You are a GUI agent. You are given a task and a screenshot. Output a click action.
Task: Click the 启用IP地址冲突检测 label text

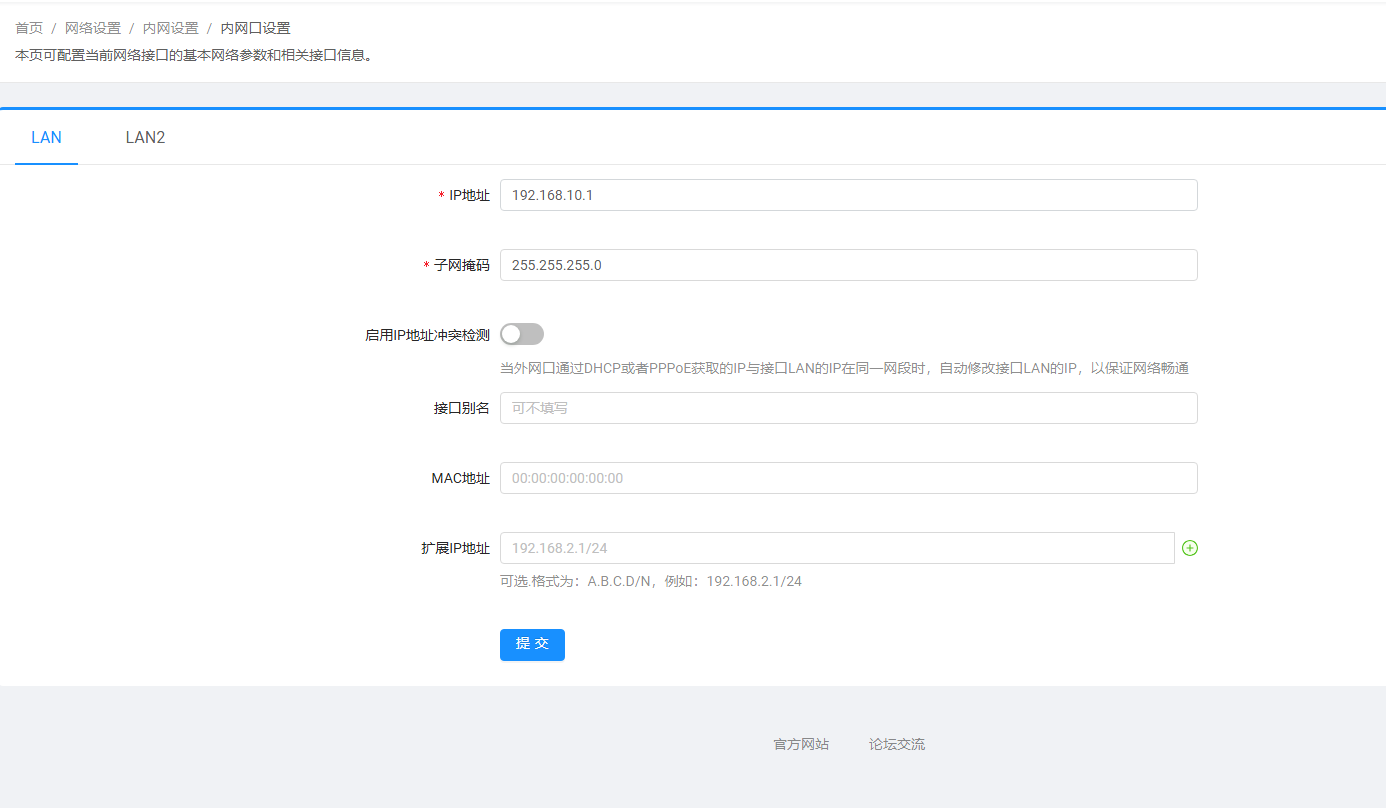click(427, 335)
